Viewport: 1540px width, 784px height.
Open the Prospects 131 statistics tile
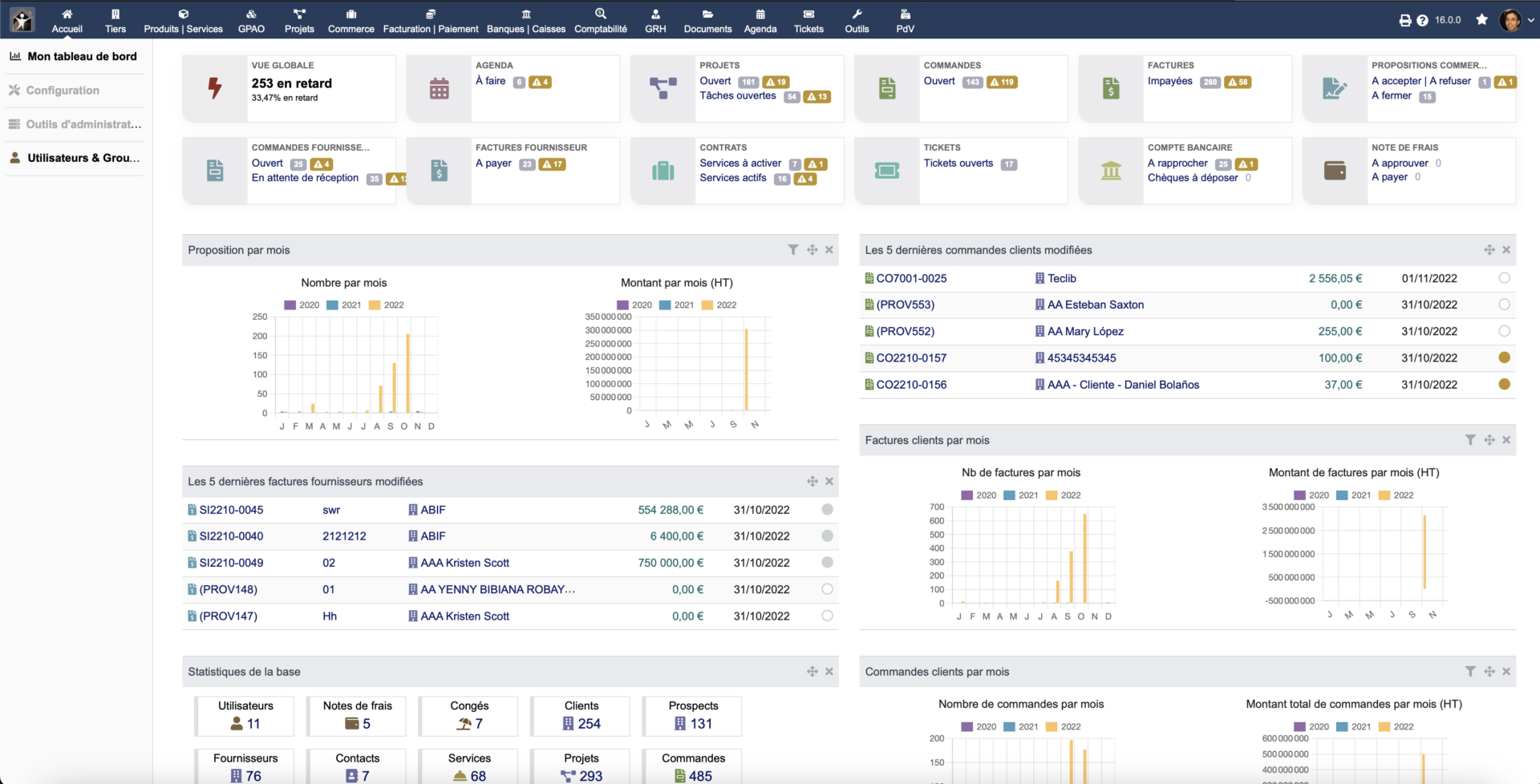693,716
